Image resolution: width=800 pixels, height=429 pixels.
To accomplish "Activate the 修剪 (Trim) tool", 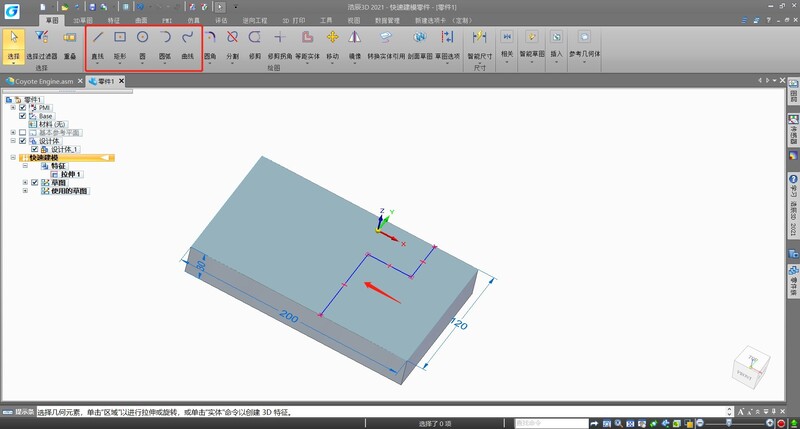I will click(x=255, y=44).
